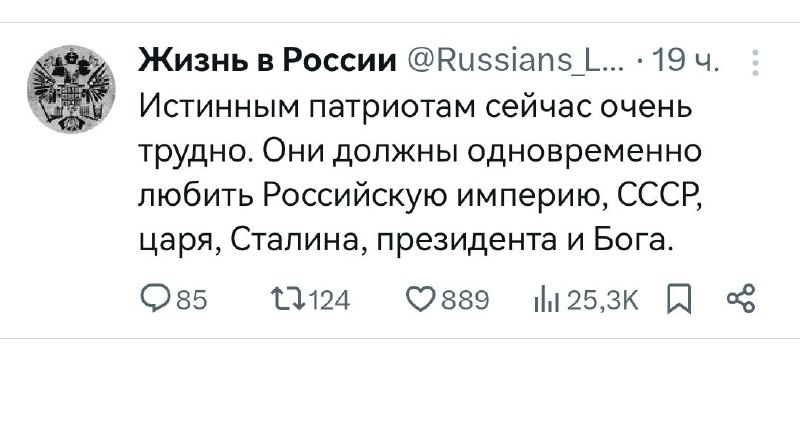The width and height of the screenshot is (800, 442).
Task: Click the 85 replies count
Action: click(x=191, y=300)
